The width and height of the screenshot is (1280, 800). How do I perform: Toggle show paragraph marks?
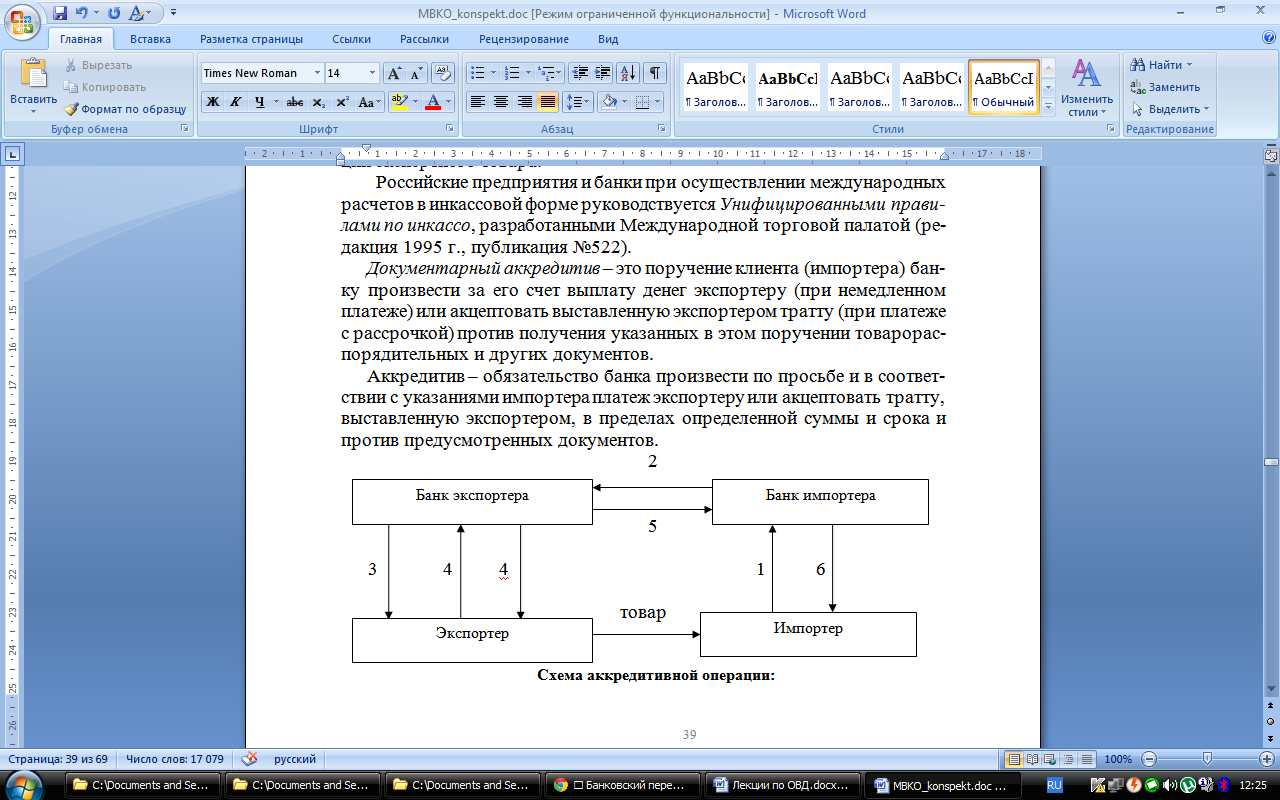pos(655,73)
